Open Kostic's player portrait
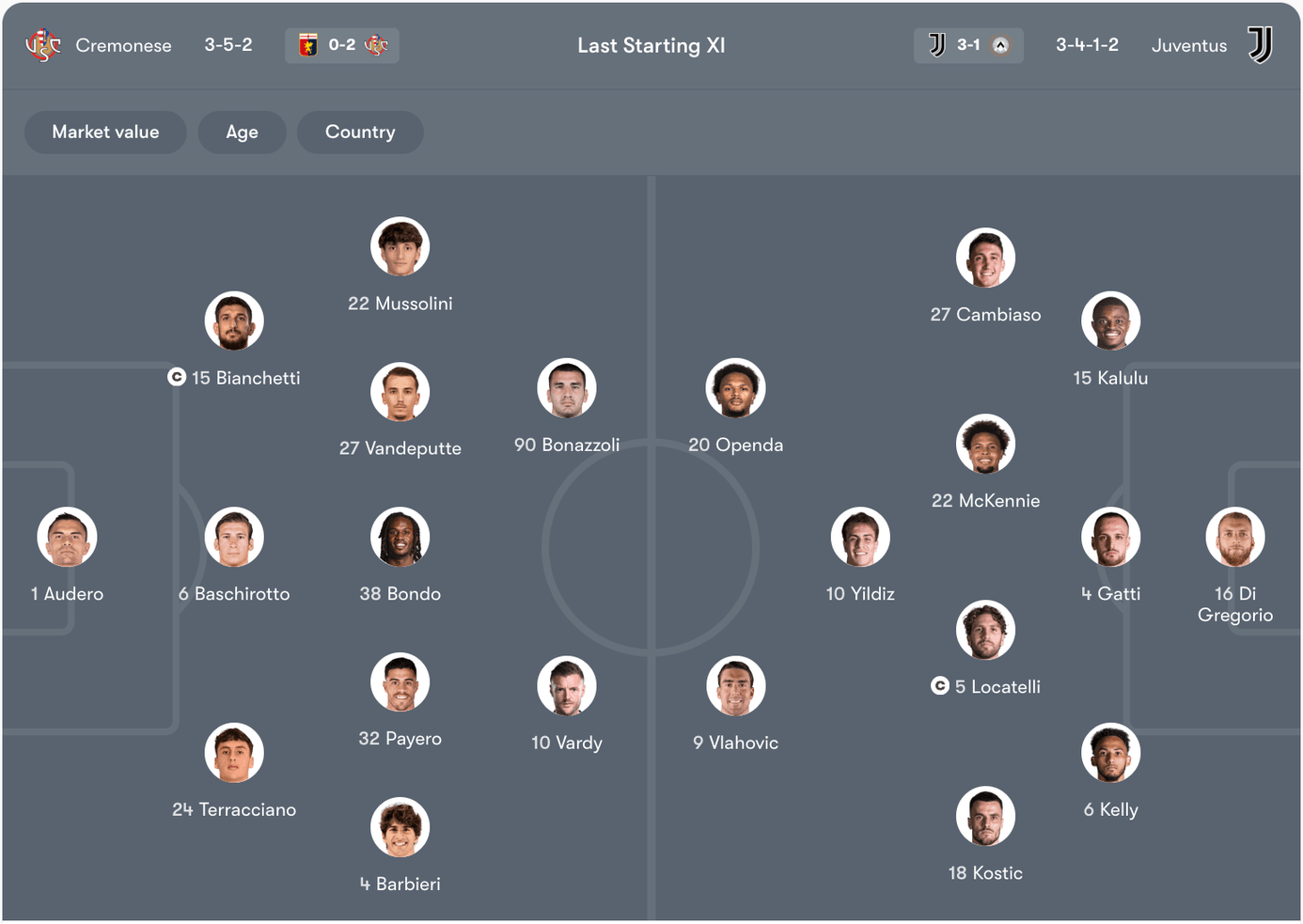This screenshot has height=924, width=1303. 985,816
